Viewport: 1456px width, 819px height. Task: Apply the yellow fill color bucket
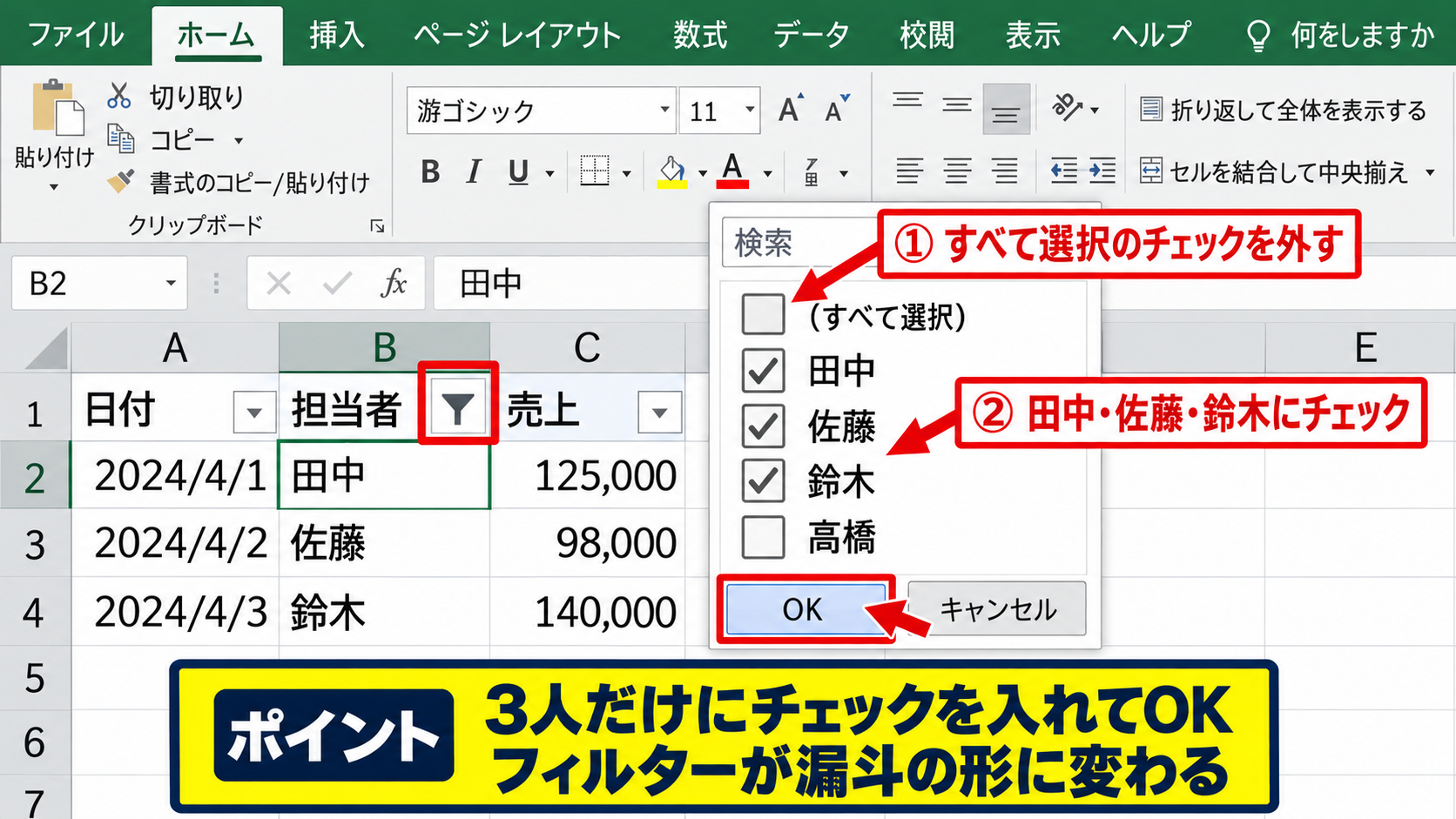pyautogui.click(x=672, y=171)
